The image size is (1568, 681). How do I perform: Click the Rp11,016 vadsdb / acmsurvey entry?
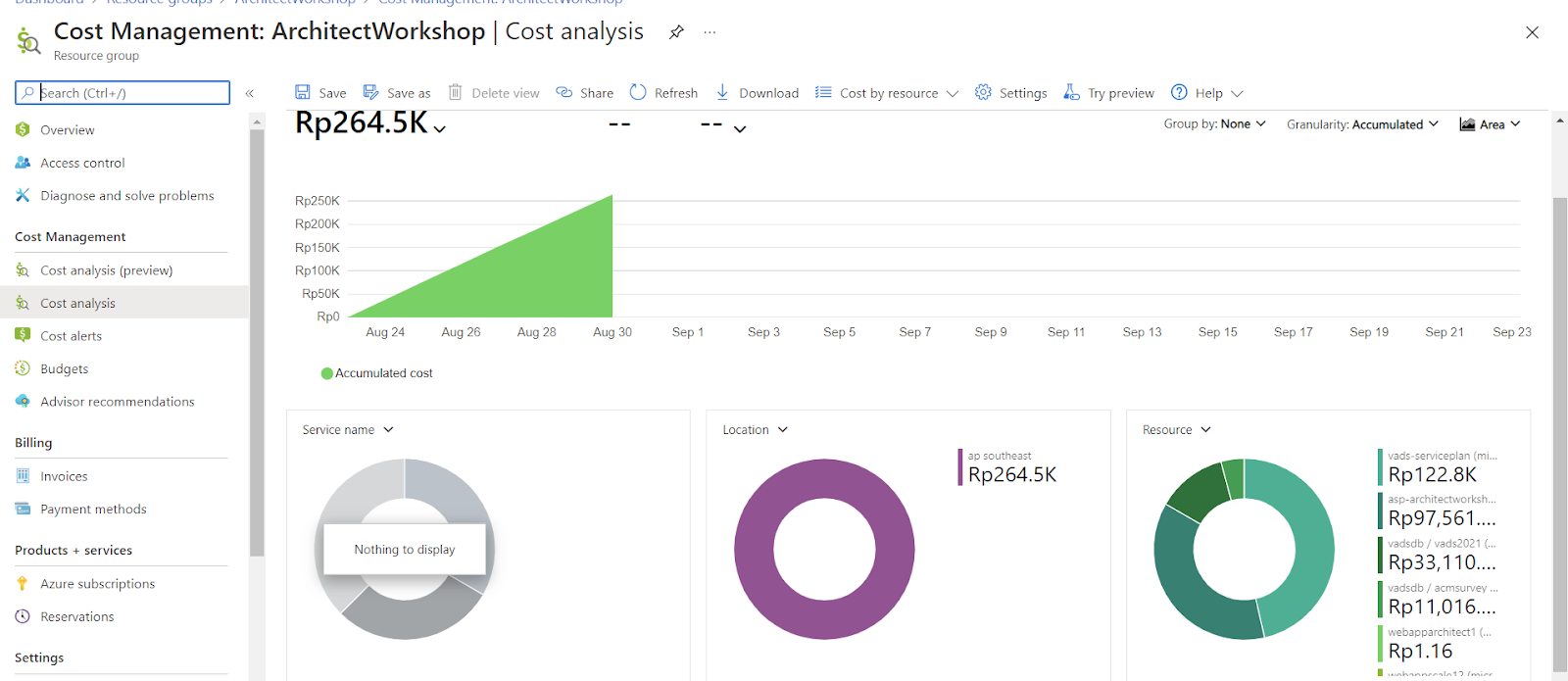click(x=1438, y=599)
